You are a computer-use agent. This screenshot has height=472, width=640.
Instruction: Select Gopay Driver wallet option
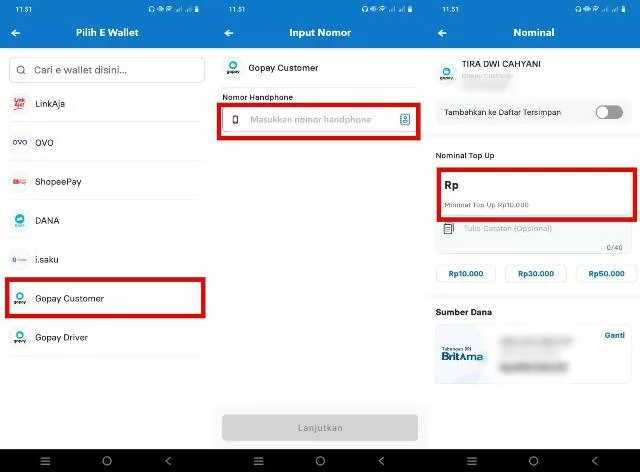click(x=106, y=337)
